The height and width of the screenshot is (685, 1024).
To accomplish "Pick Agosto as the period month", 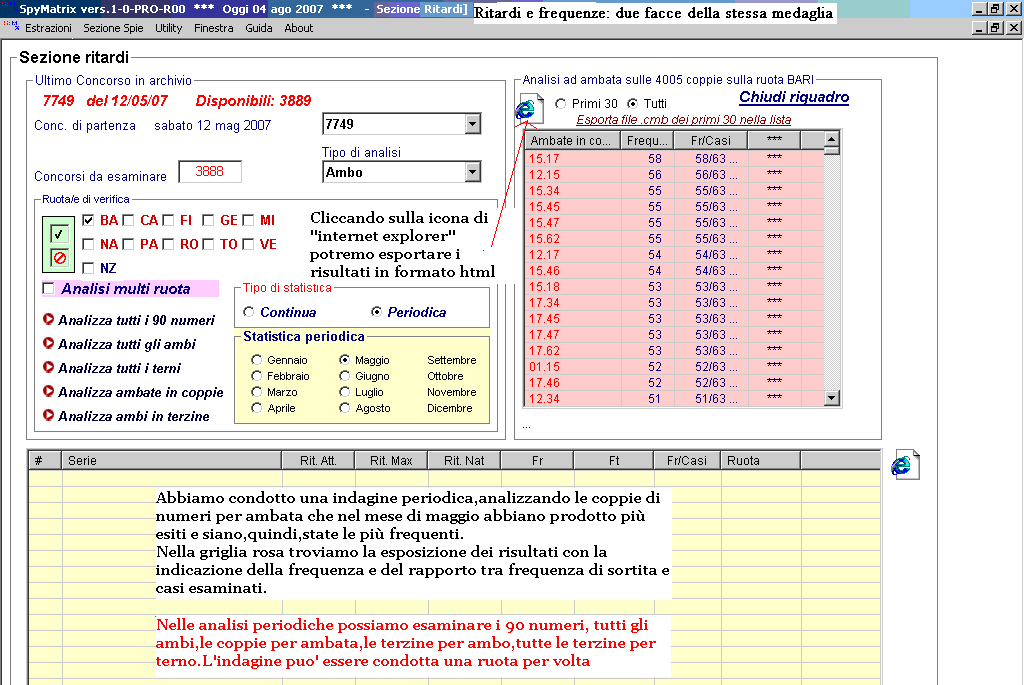I will (x=345, y=408).
